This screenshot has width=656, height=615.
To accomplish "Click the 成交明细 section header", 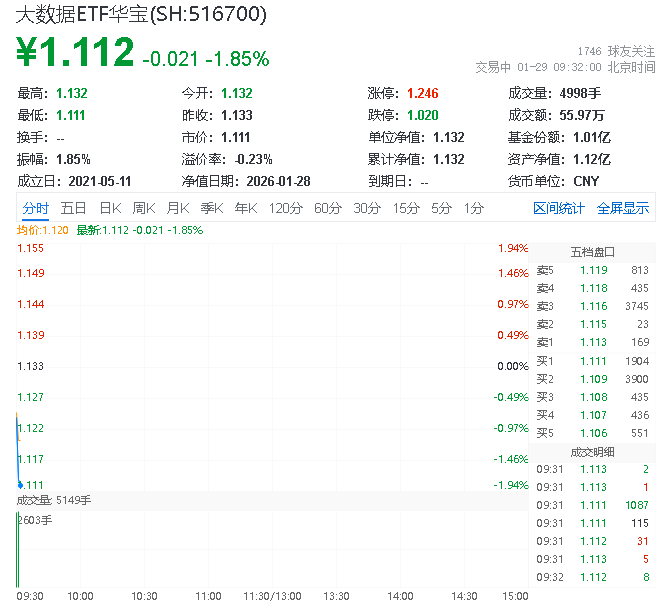I will 592,452.
